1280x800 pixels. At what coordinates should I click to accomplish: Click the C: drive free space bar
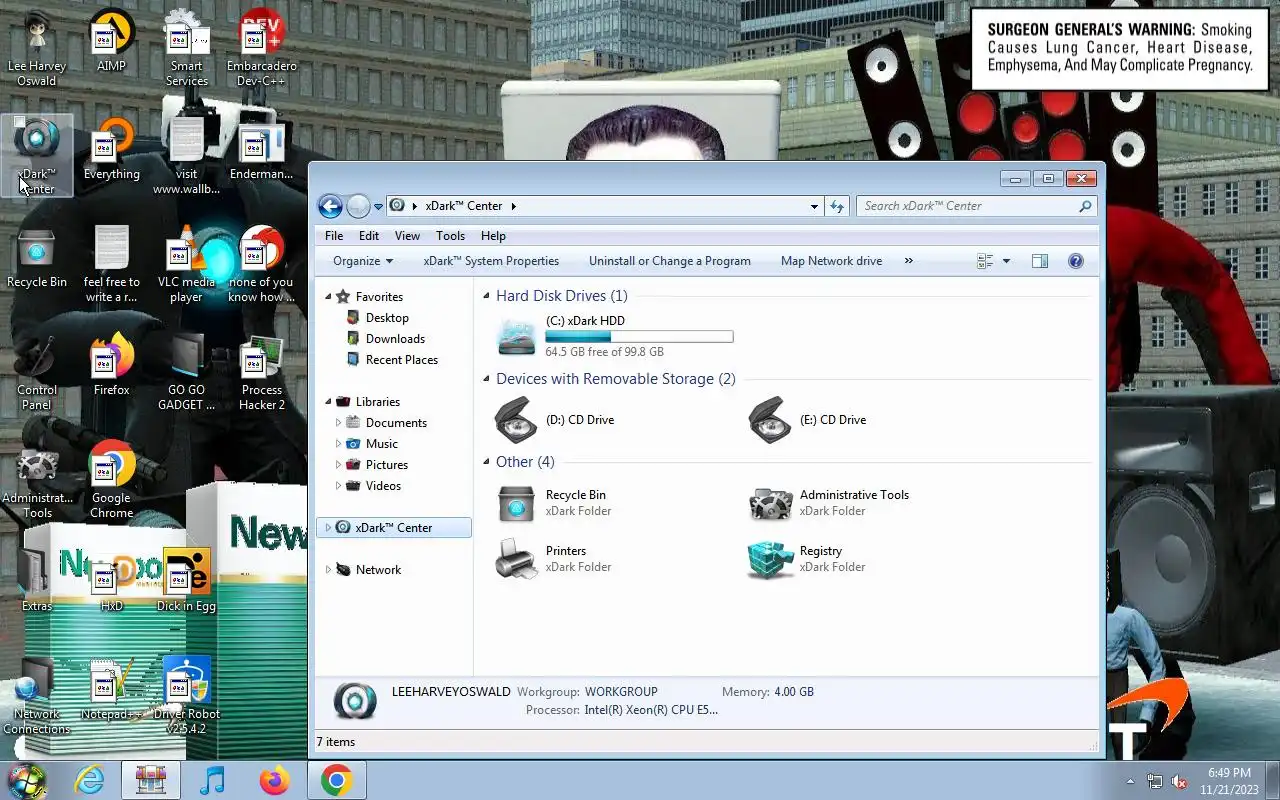[x=639, y=337]
